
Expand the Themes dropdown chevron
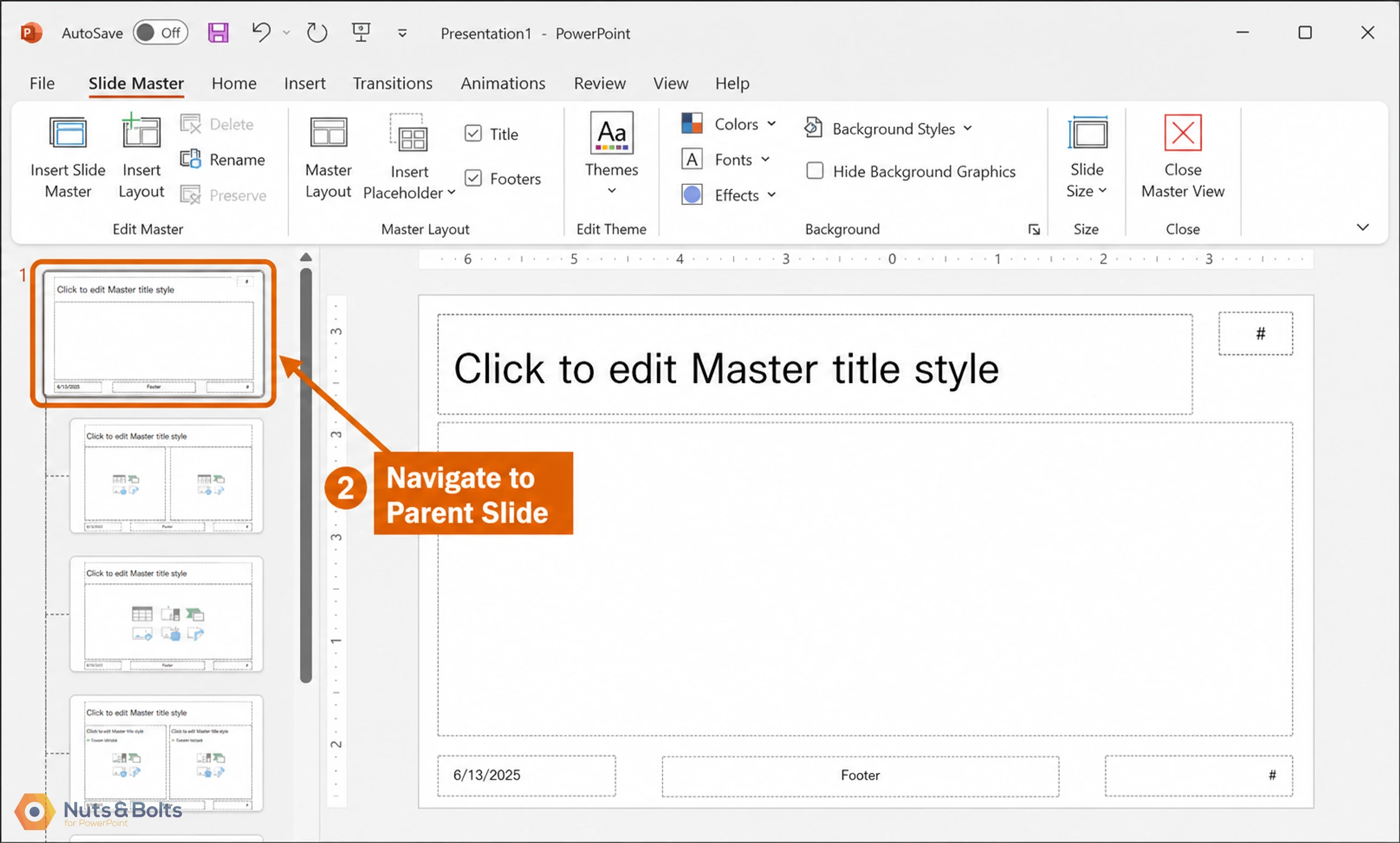pos(611,190)
